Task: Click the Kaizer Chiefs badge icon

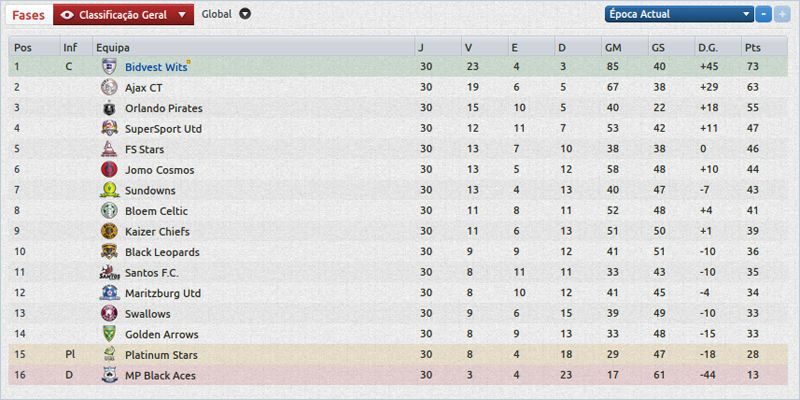Action: tap(109, 231)
